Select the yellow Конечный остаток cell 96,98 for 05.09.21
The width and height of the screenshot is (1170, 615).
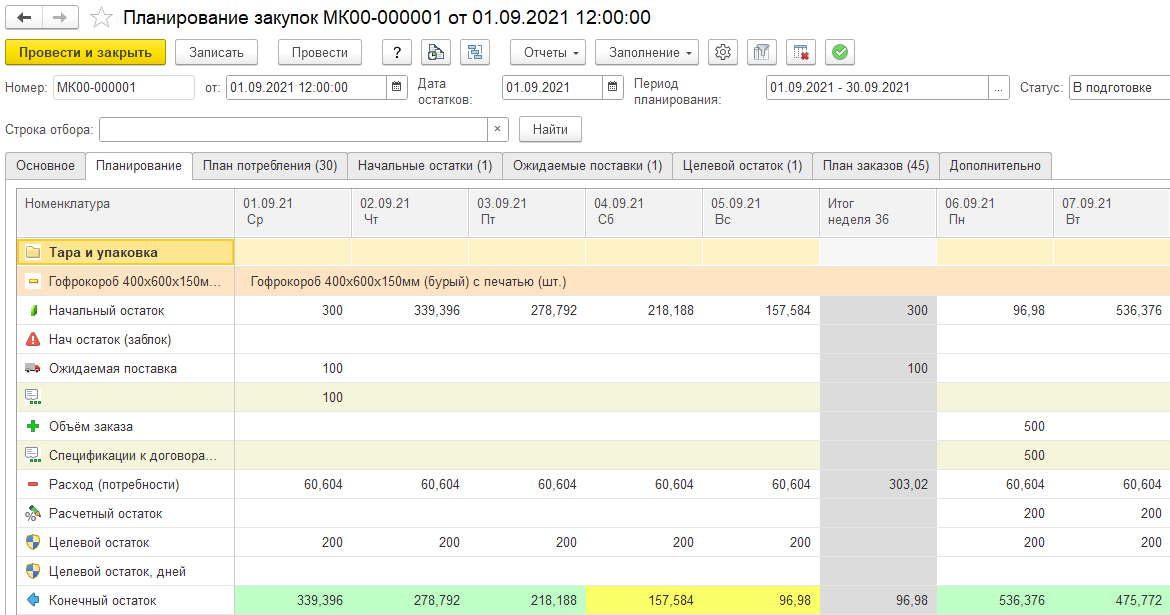(x=761, y=600)
